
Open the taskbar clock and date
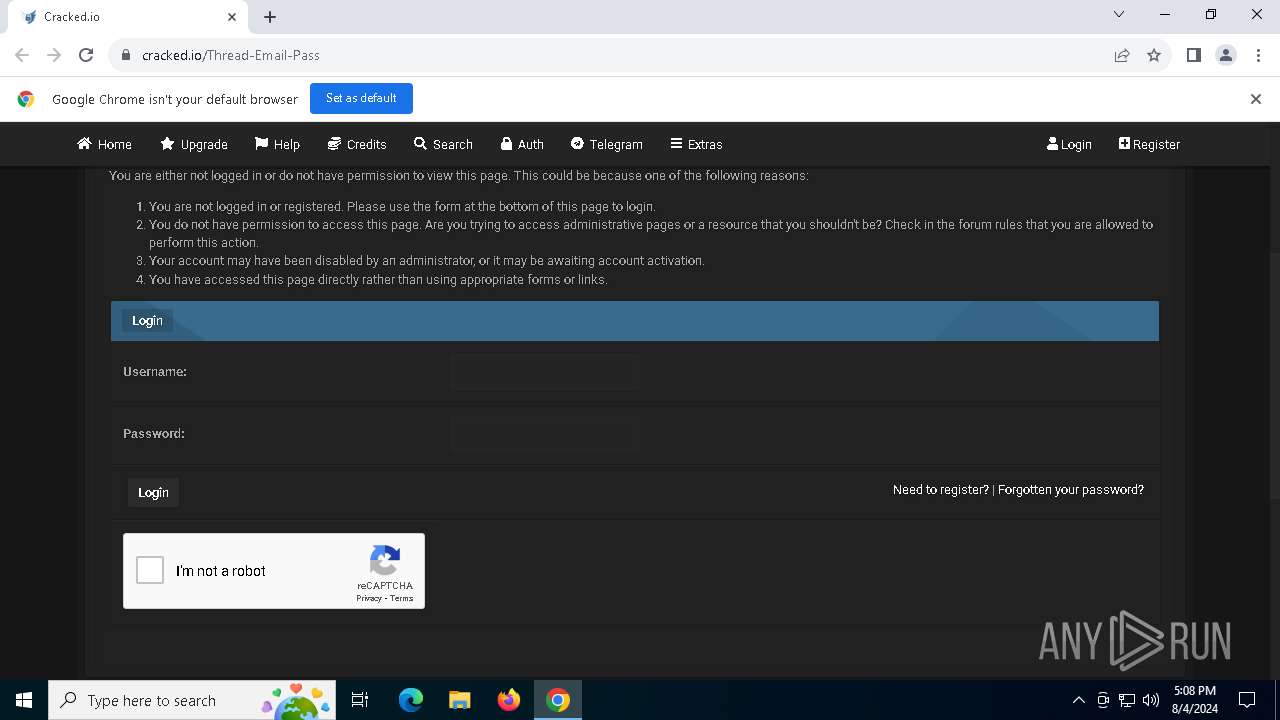click(1195, 700)
